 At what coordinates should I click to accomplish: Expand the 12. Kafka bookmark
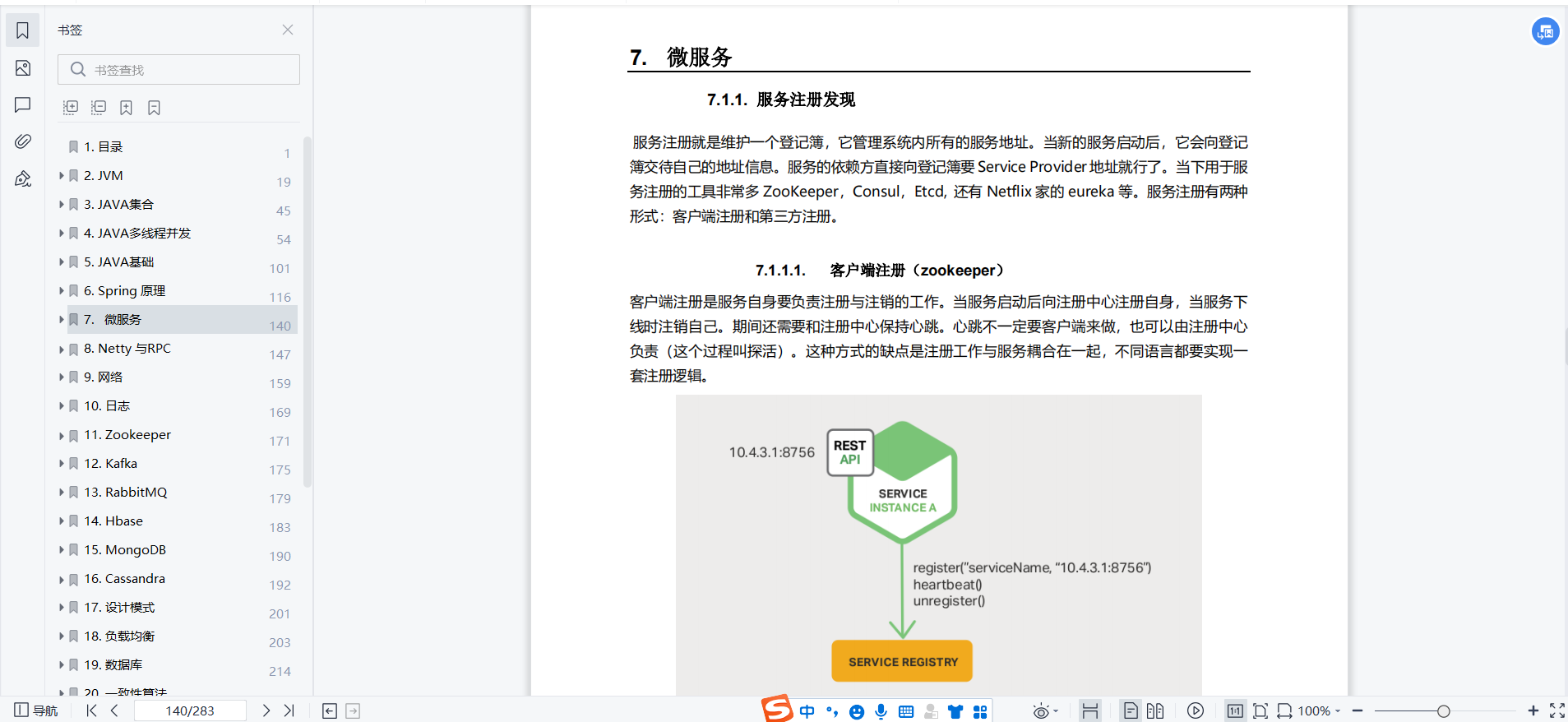pos(62,464)
